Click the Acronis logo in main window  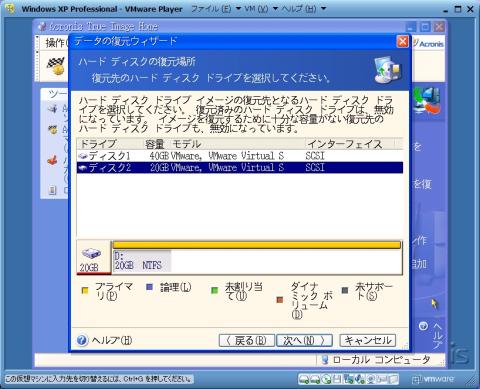pos(428,43)
